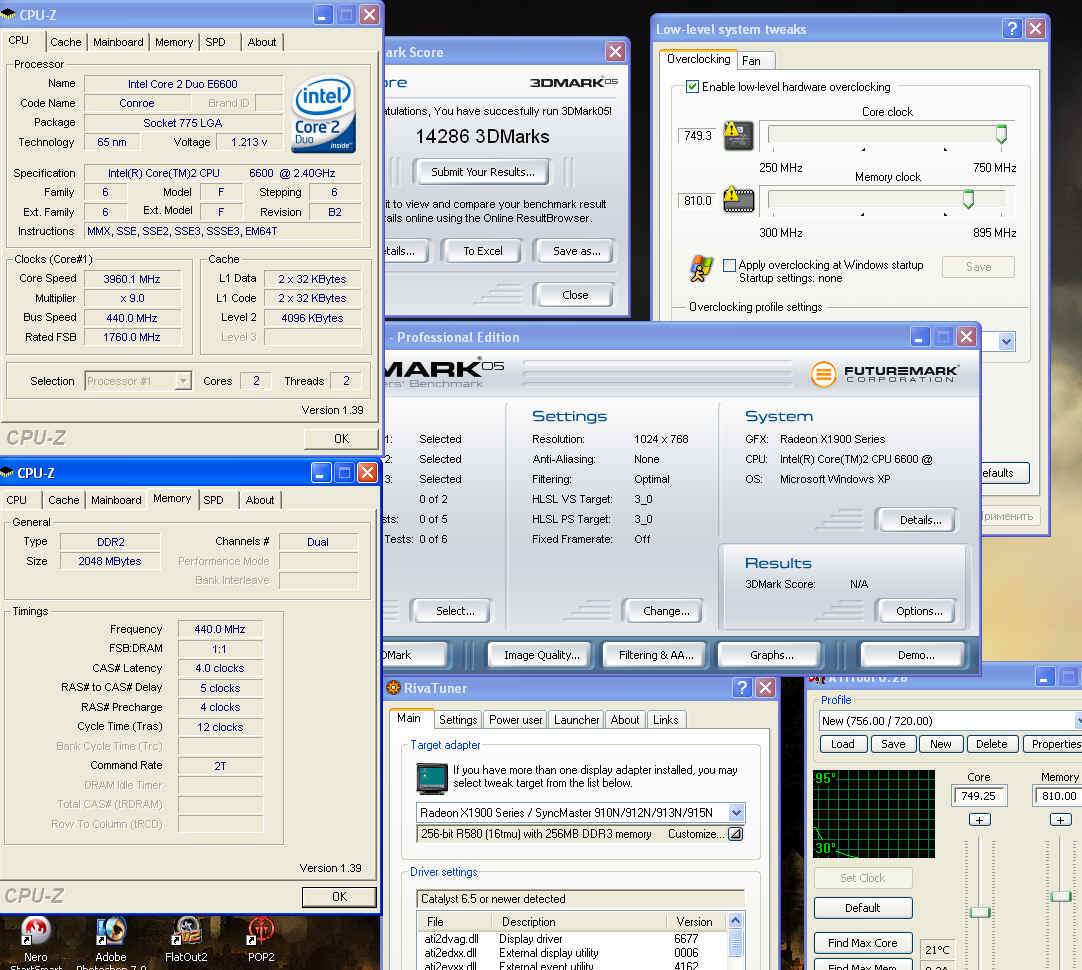Click Delete profile button in ATITool

point(992,744)
